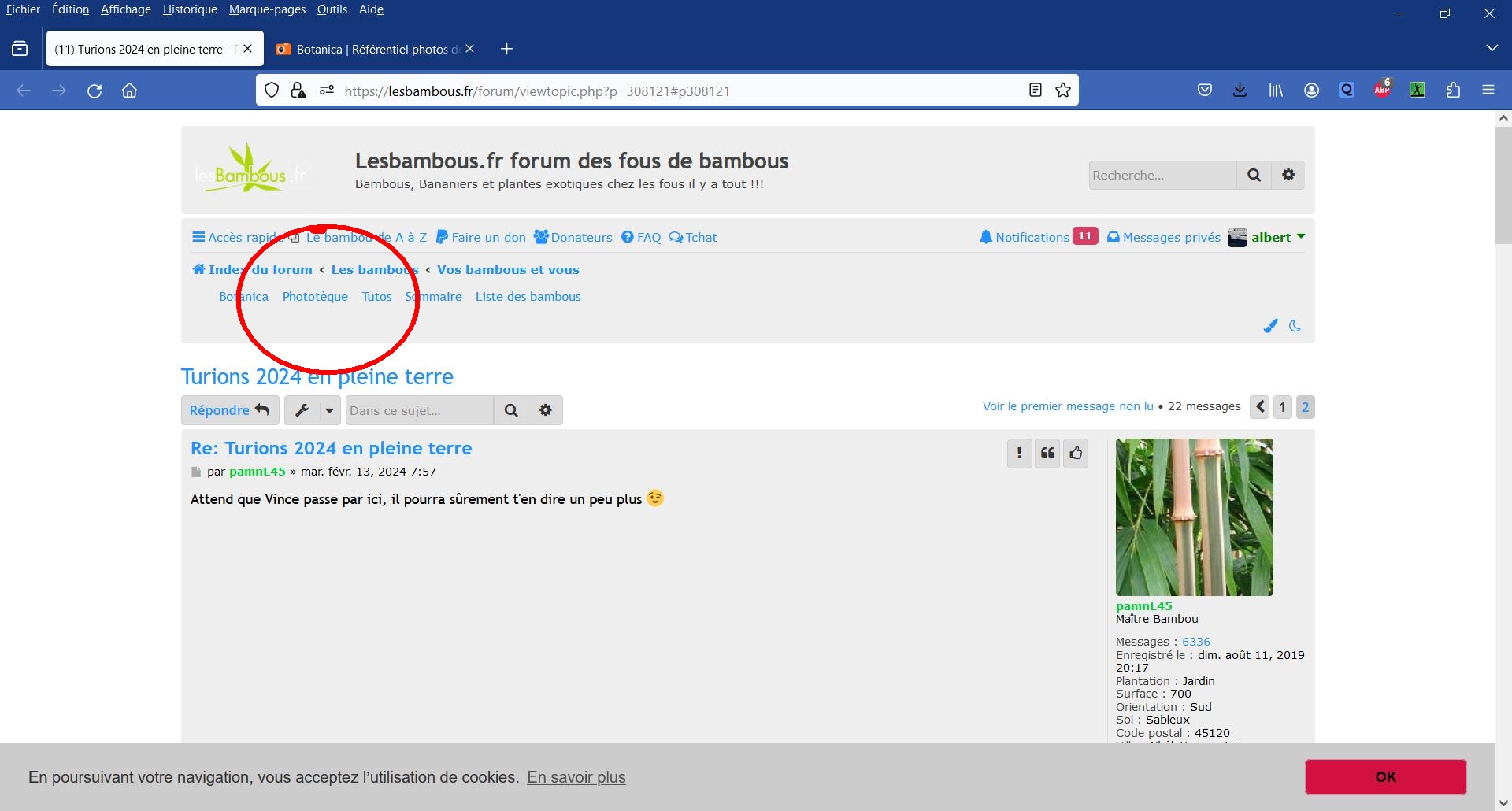Like the post thumbs up icon
Viewport: 1512px width, 811px height.
point(1076,453)
